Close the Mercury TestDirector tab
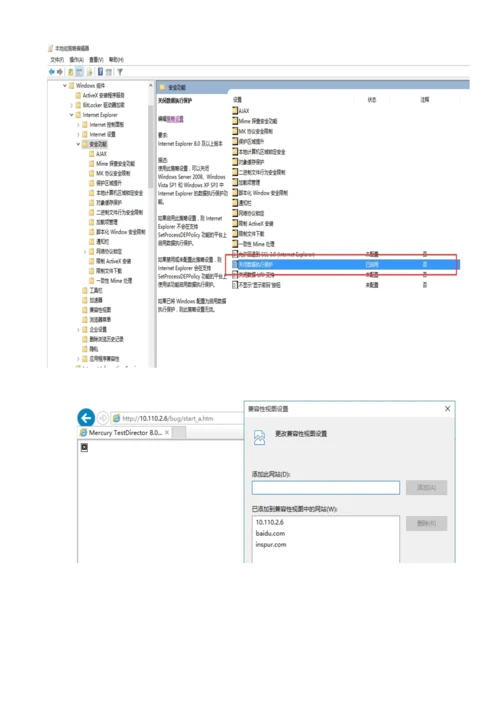Image resolution: width=500 pixels, height=707 pixels. (x=167, y=432)
